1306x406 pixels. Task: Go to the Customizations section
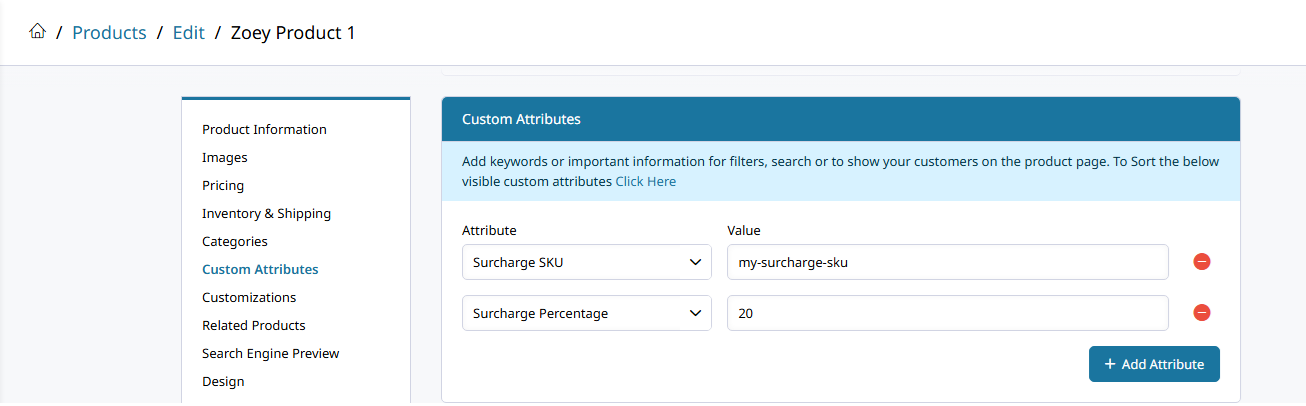(249, 297)
